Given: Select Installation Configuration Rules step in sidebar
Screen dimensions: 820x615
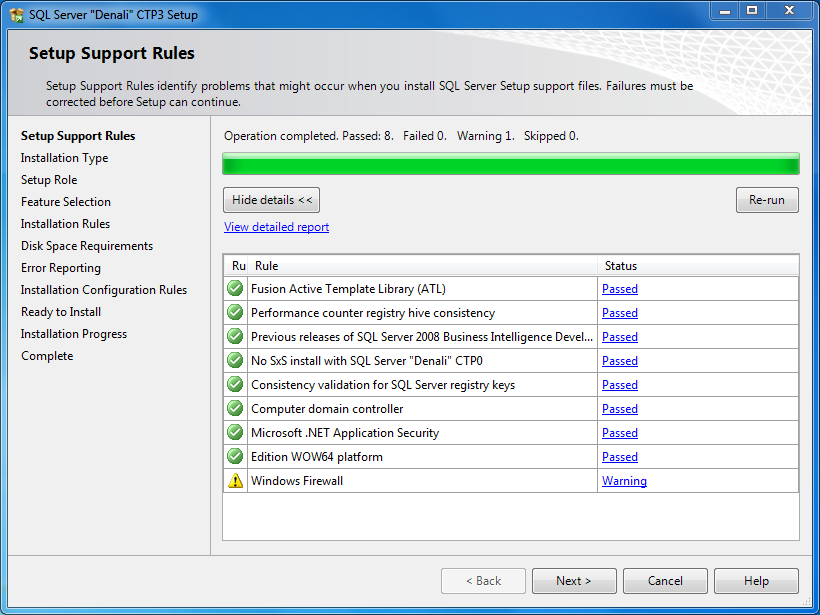Looking at the screenshot, I should [104, 290].
